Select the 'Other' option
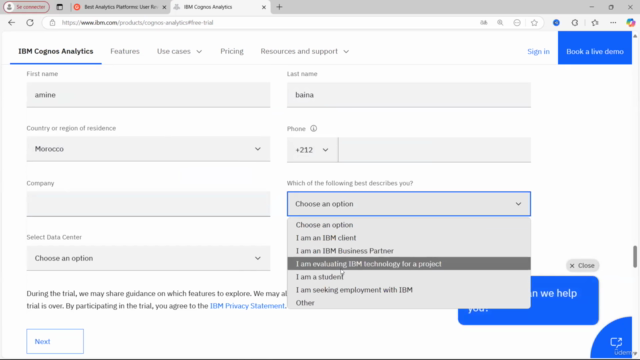The height and width of the screenshot is (360, 640). pyautogui.click(x=409, y=303)
